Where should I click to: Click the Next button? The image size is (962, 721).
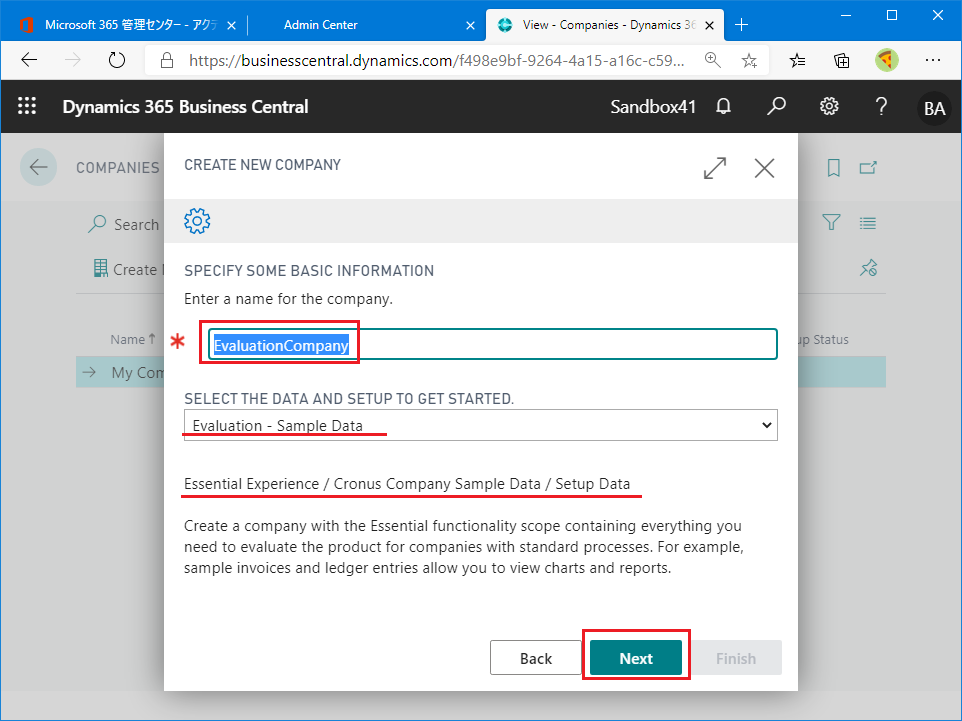(x=636, y=658)
